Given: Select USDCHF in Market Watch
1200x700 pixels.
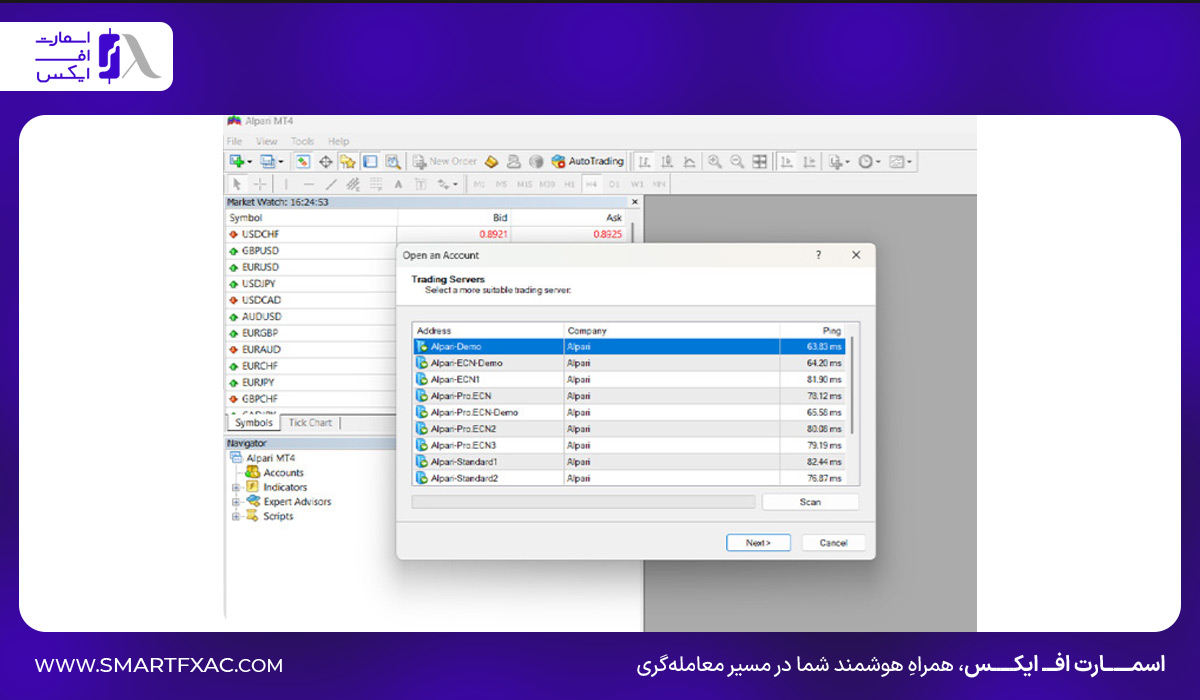Looking at the screenshot, I should pyautogui.click(x=311, y=234).
